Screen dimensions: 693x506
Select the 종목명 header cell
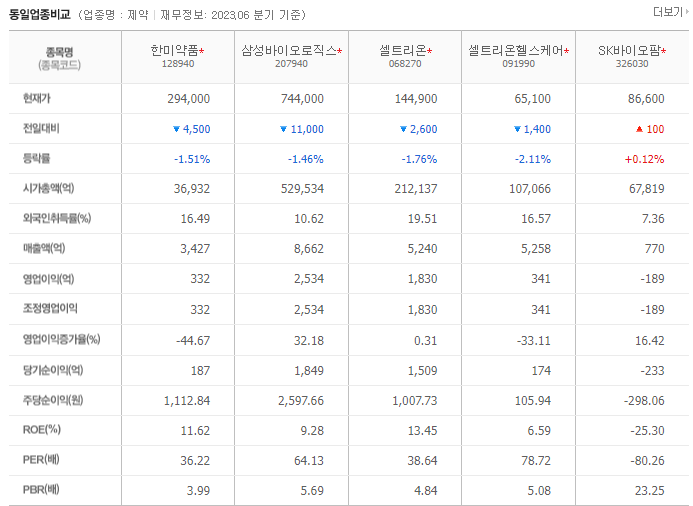[65, 57]
